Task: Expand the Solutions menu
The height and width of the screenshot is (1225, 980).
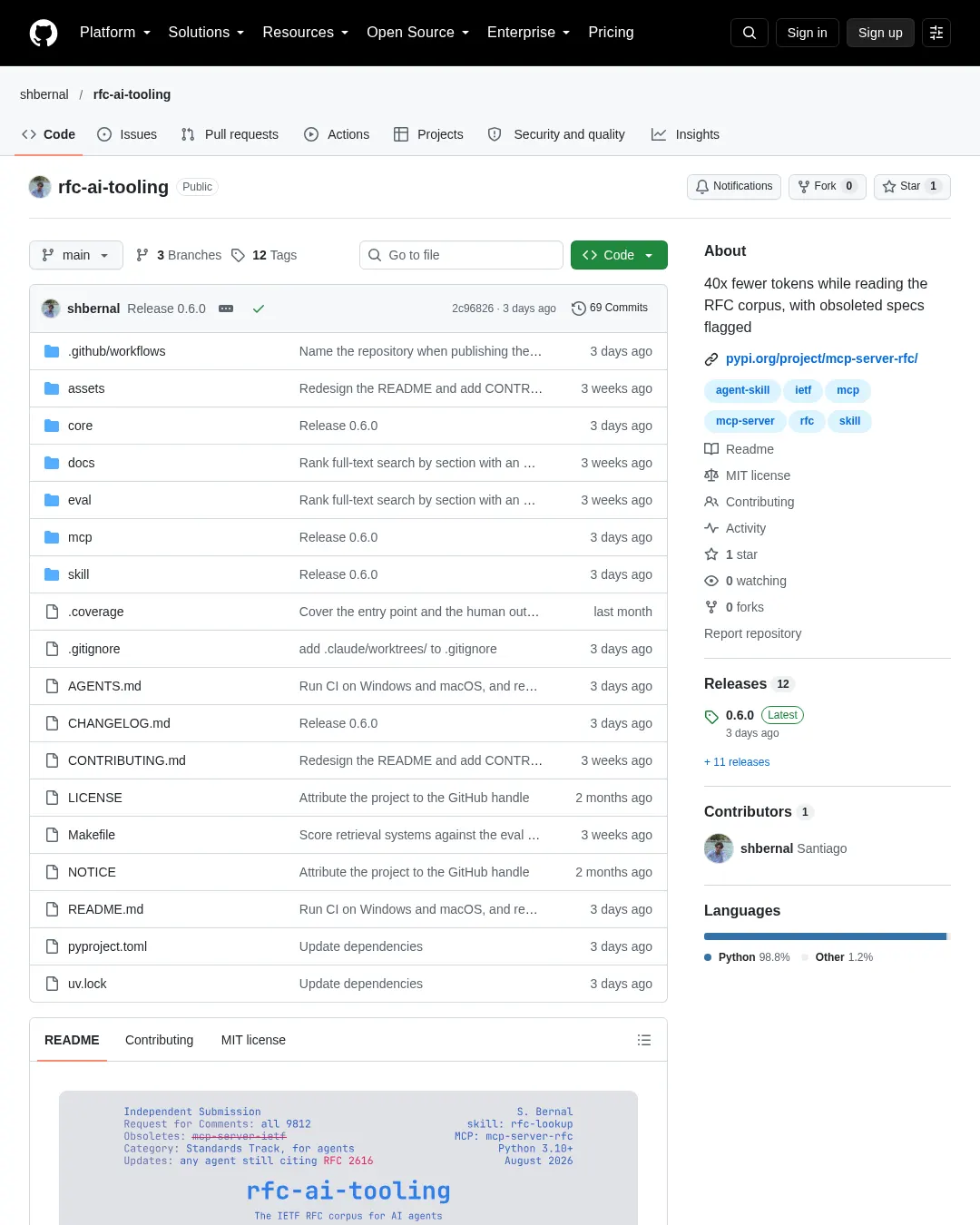Action: 207,33
